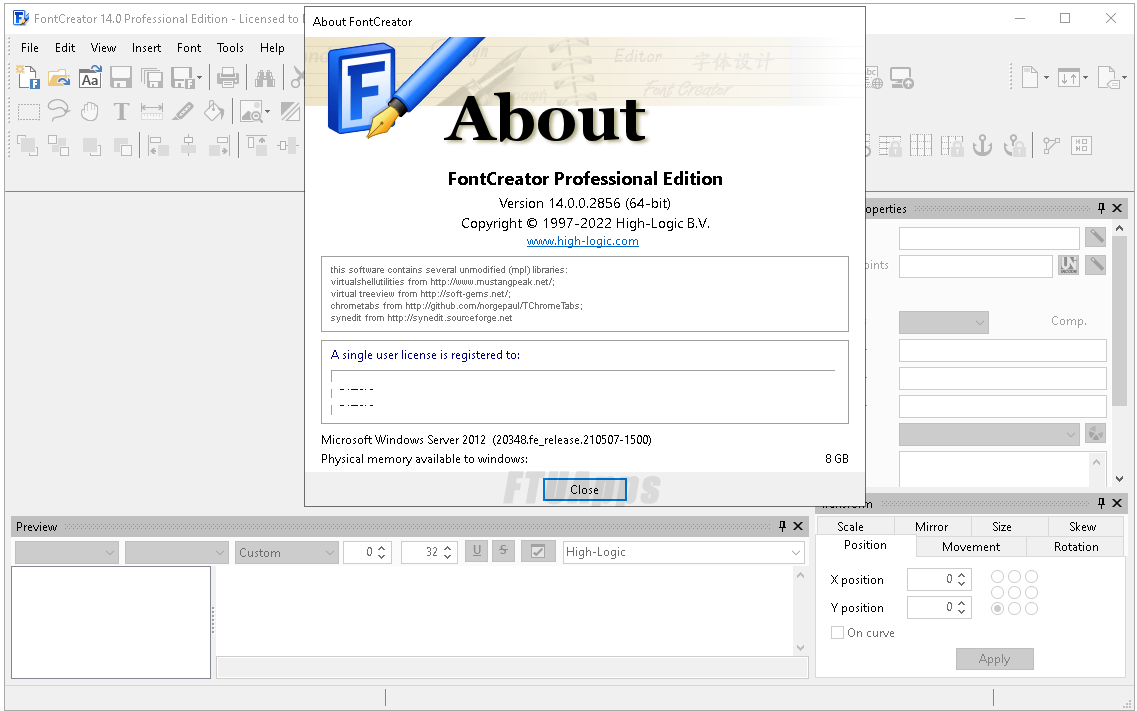Increase the Y position stepper value
1137x711 pixels.
pos(962,603)
